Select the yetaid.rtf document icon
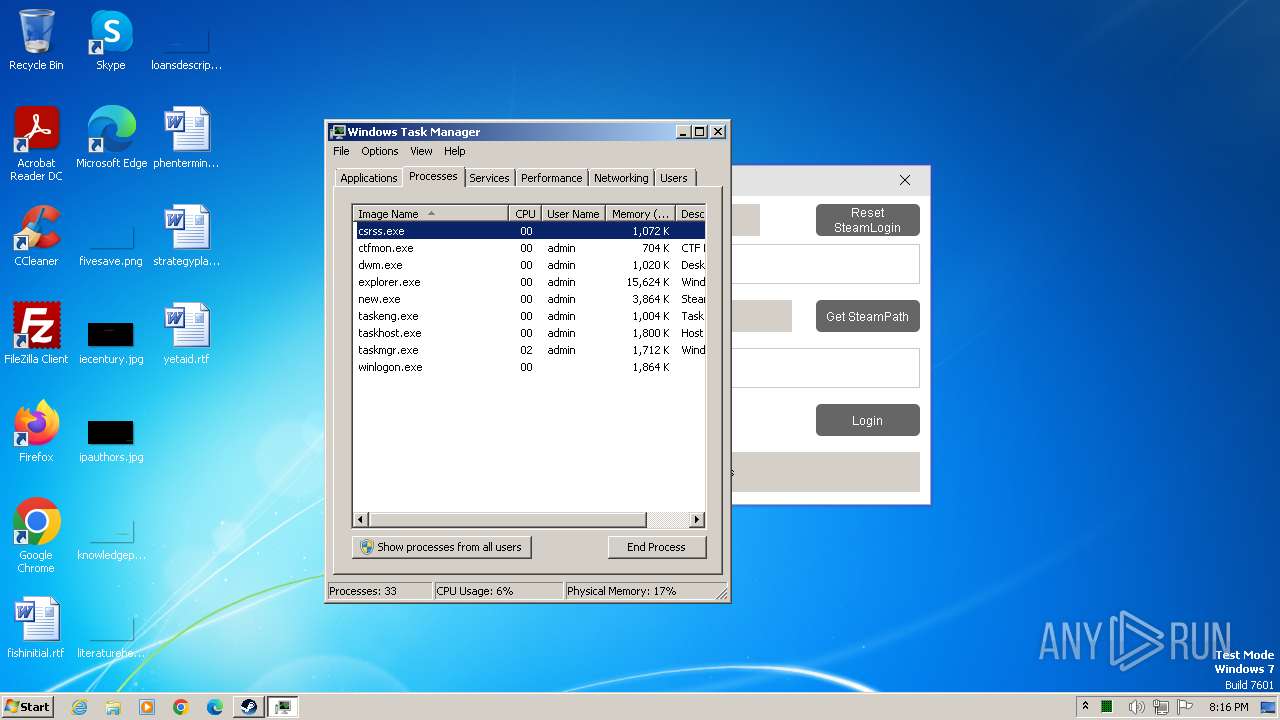 tap(186, 334)
